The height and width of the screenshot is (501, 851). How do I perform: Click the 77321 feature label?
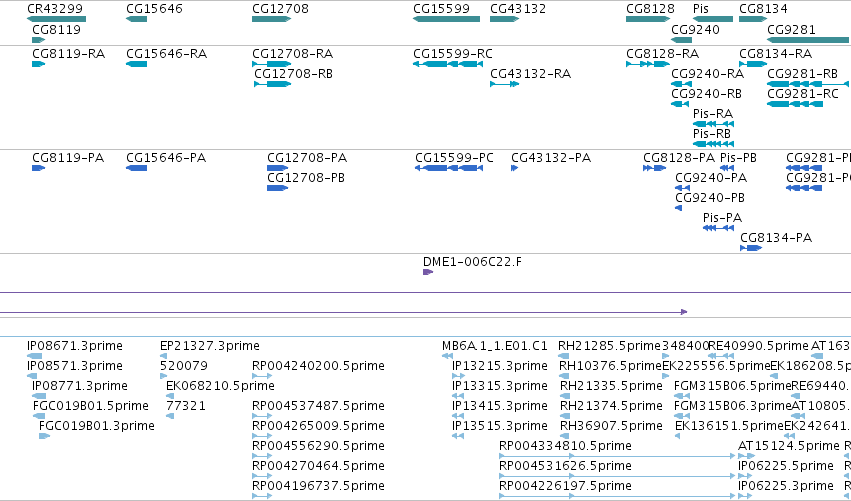click(186, 406)
